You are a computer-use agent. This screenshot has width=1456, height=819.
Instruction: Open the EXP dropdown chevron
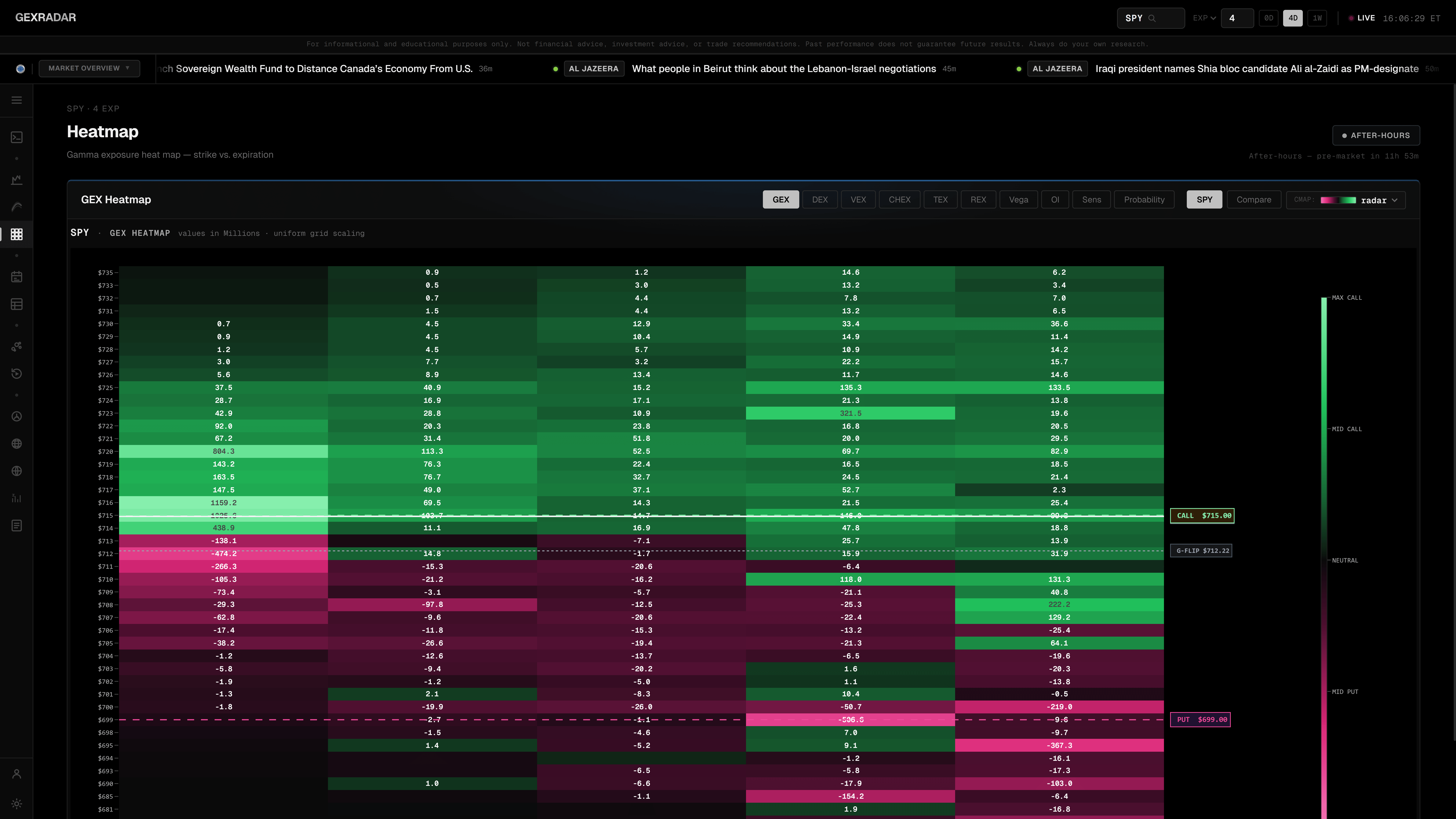[1213, 18]
